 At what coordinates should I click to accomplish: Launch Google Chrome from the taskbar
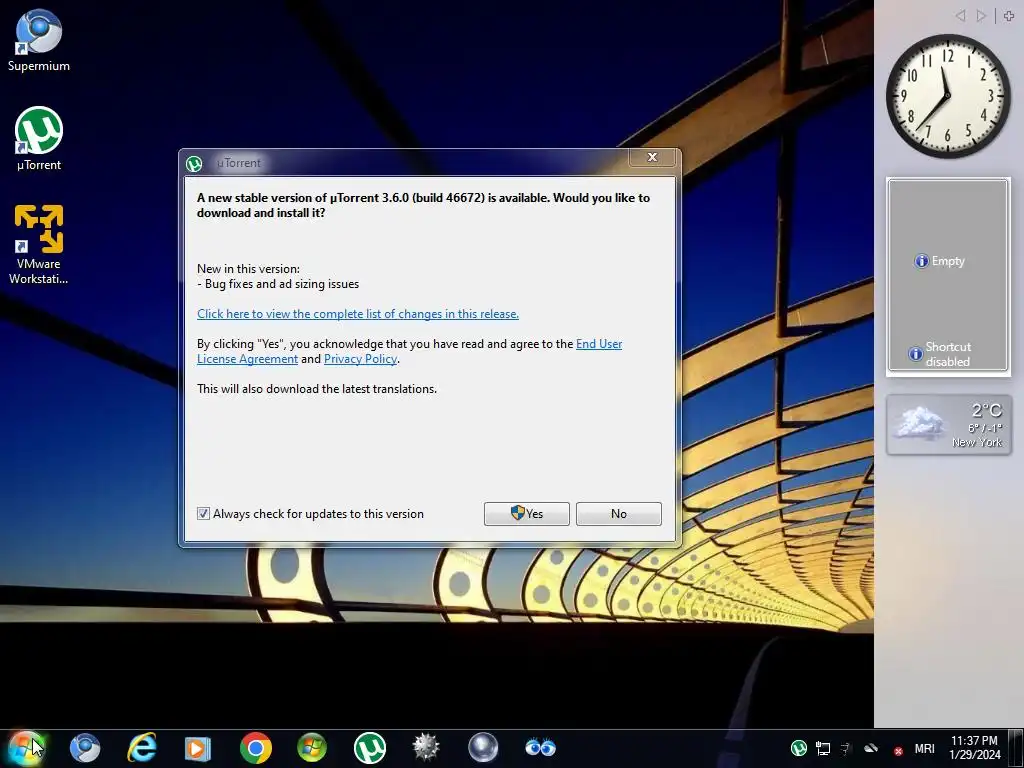(255, 748)
